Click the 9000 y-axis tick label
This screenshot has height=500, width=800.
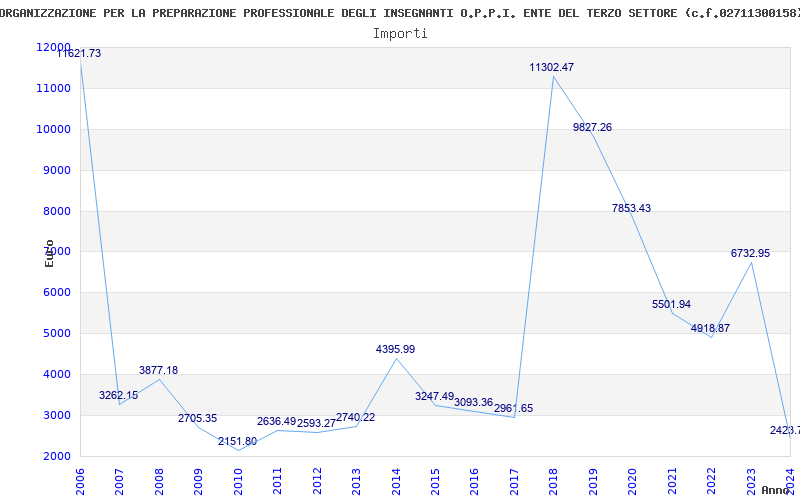click(56, 170)
